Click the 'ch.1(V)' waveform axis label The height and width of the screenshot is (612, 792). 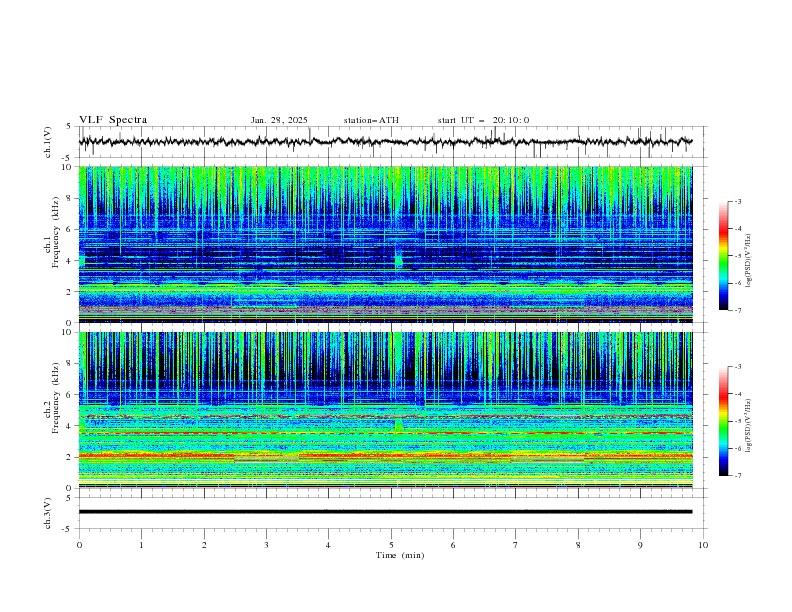click(x=48, y=142)
